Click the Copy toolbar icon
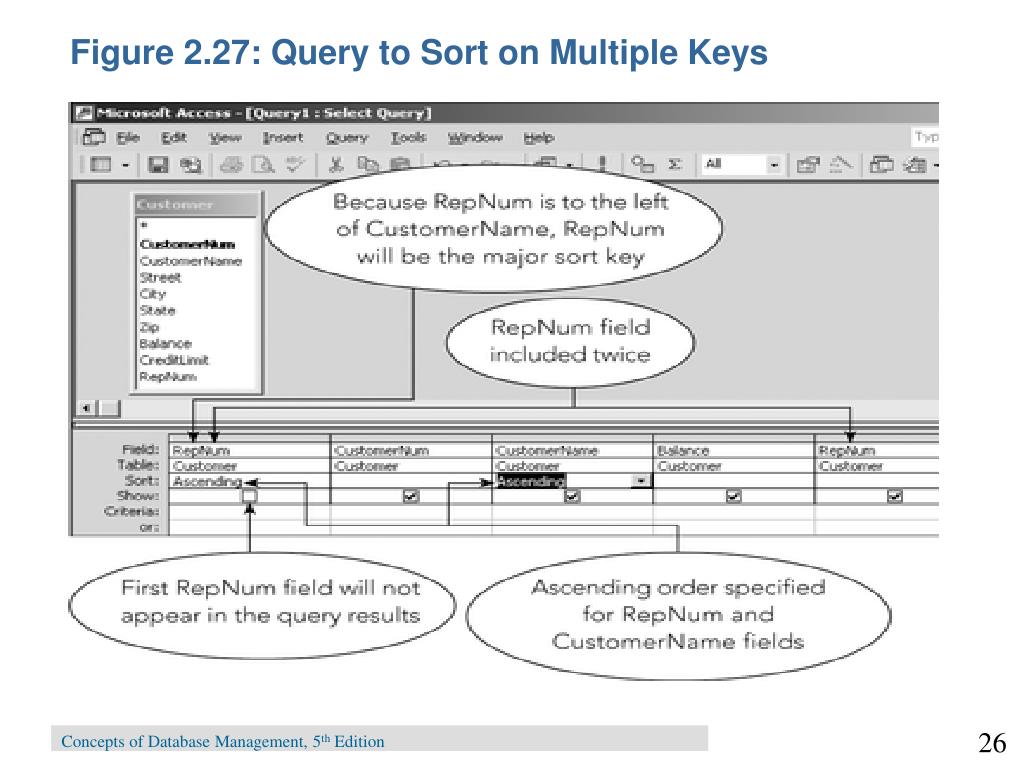Image resolution: width=1024 pixels, height=768 pixels. [x=368, y=165]
